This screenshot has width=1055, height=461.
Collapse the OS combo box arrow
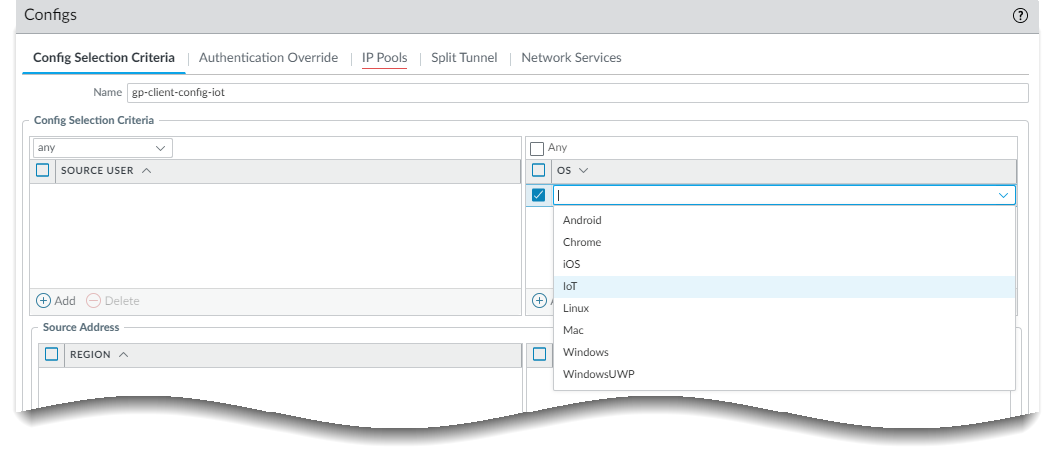click(1003, 196)
